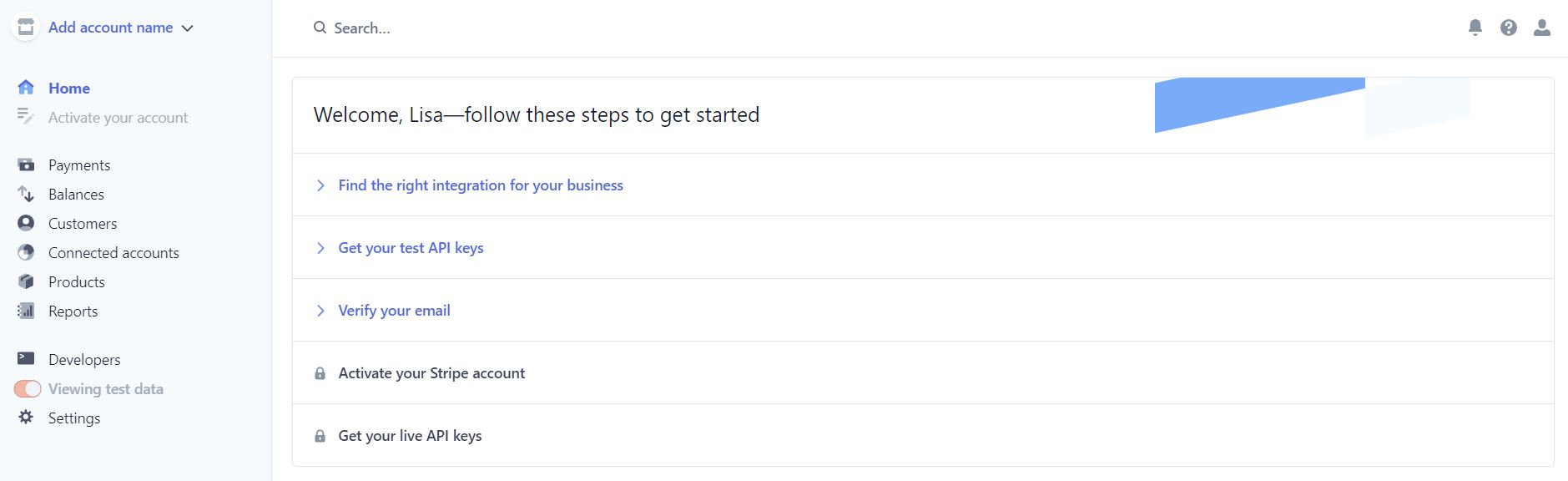
Task: Click the locked Activate your Stripe account row
Action: (x=923, y=373)
